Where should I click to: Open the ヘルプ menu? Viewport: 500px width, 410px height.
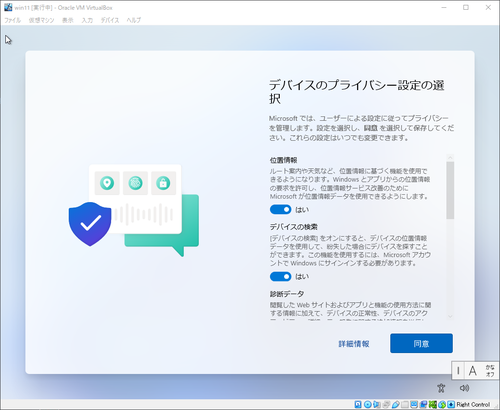point(134,20)
